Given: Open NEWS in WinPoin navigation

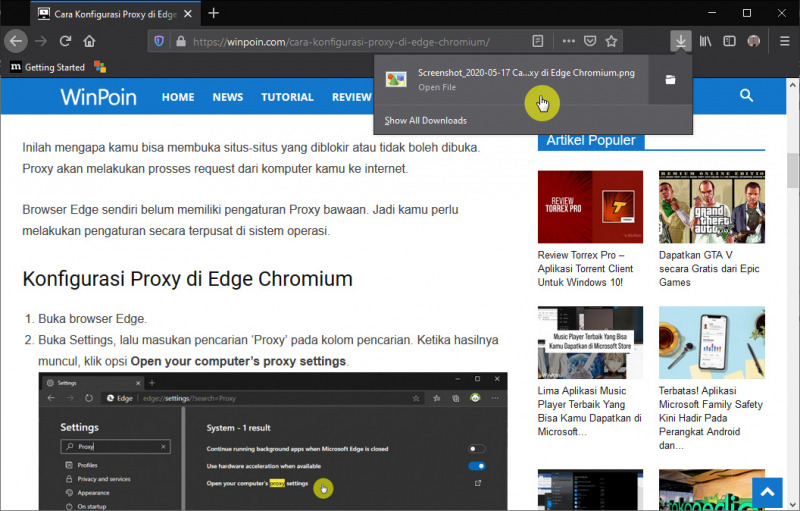Looking at the screenshot, I should point(228,97).
